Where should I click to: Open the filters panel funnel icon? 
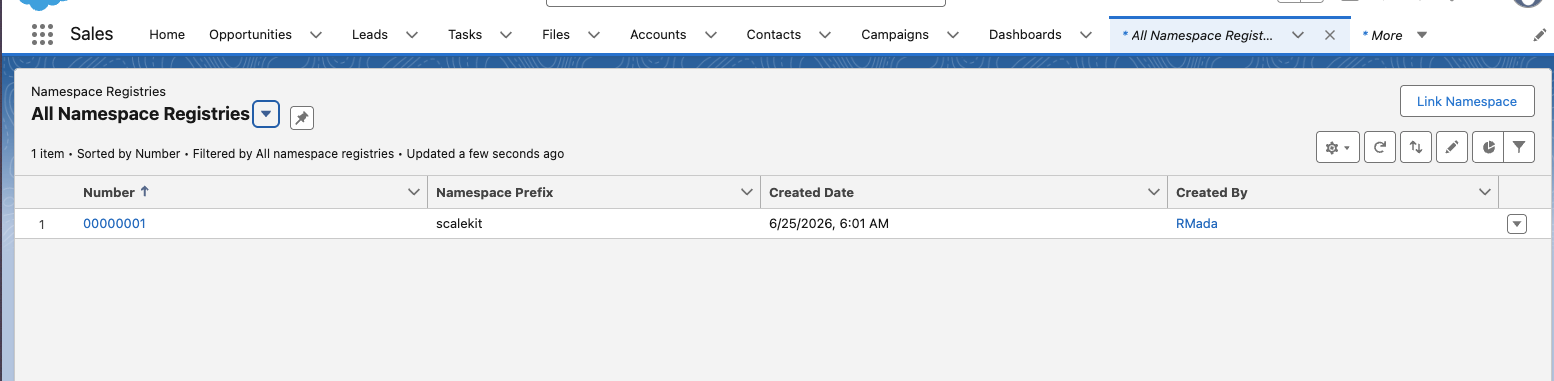[1519, 147]
